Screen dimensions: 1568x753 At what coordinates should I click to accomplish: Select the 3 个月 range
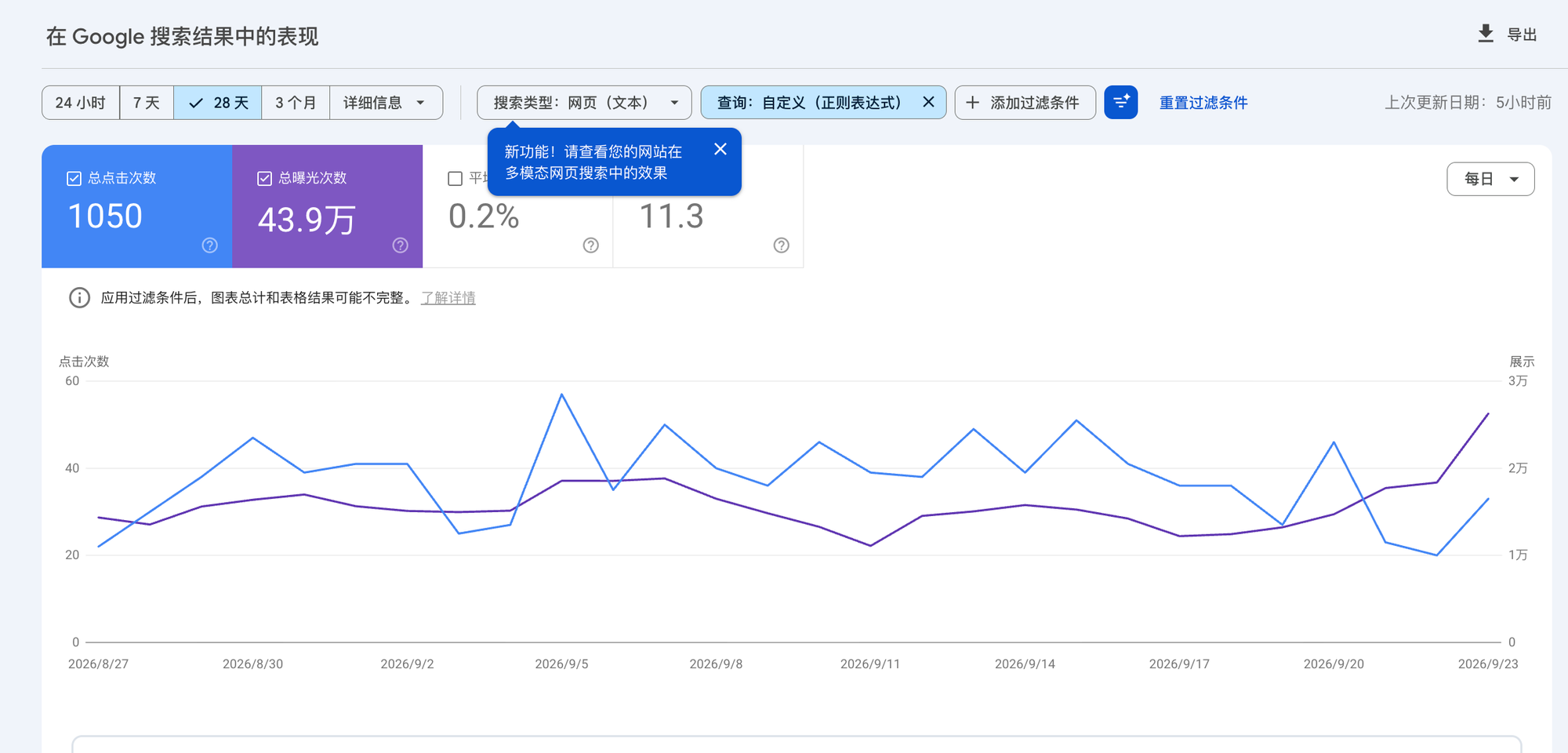296,103
